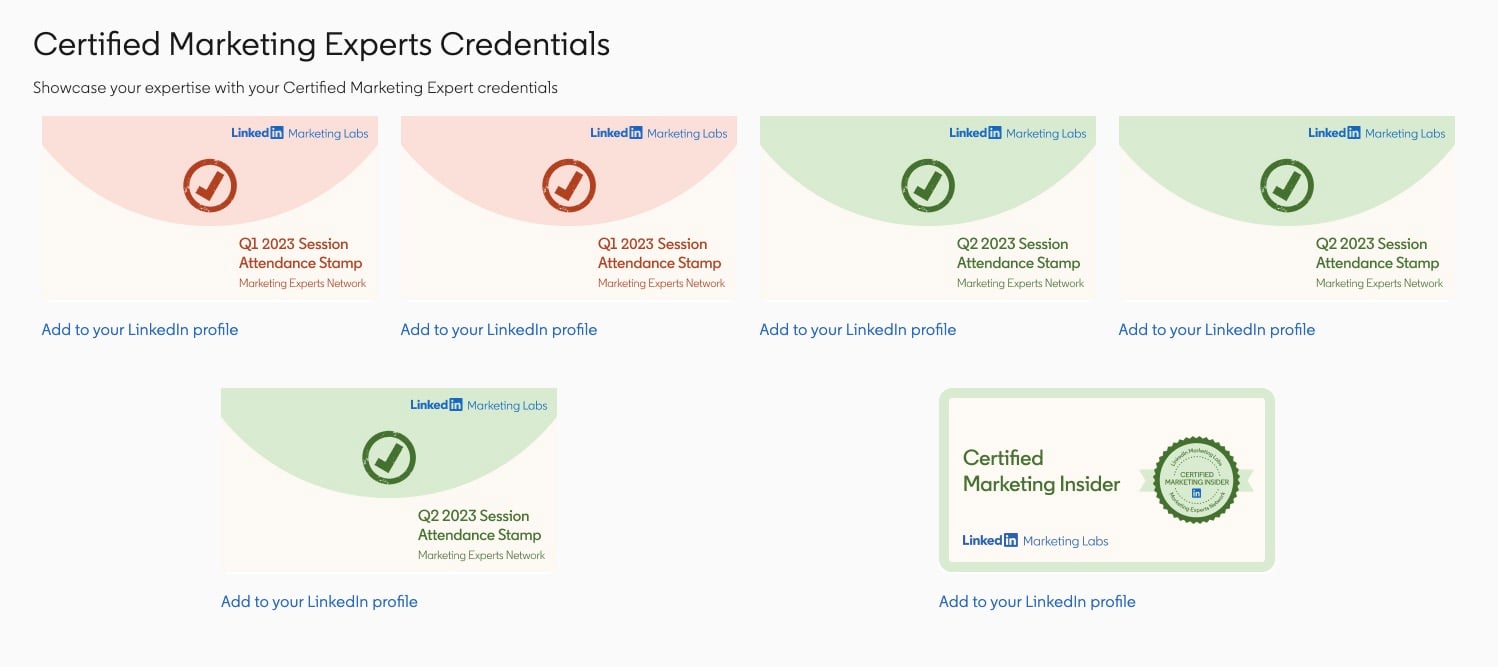Add first Q1 2023 stamp to LinkedIn profile

140,329
